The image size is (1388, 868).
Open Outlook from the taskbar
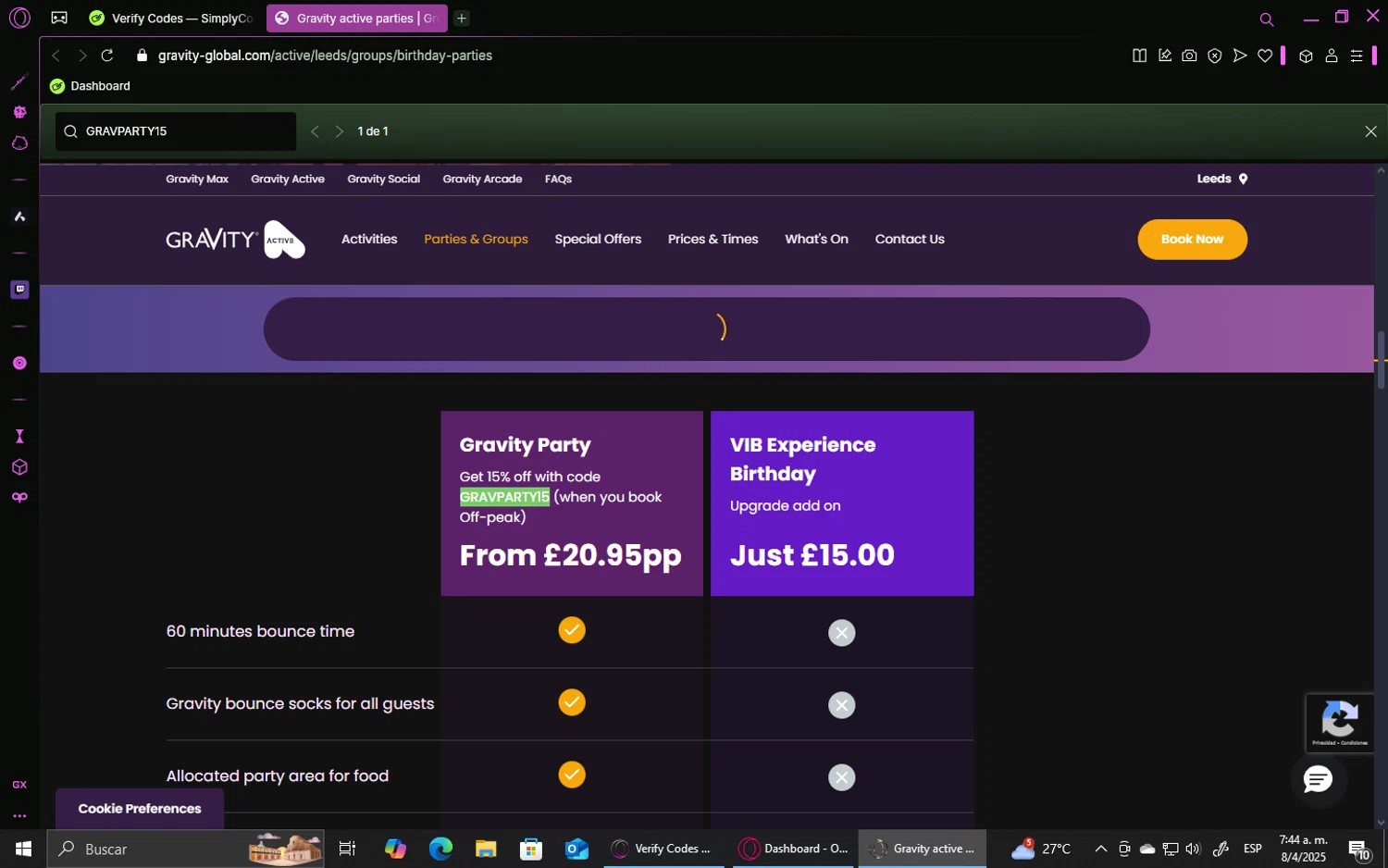click(576, 849)
